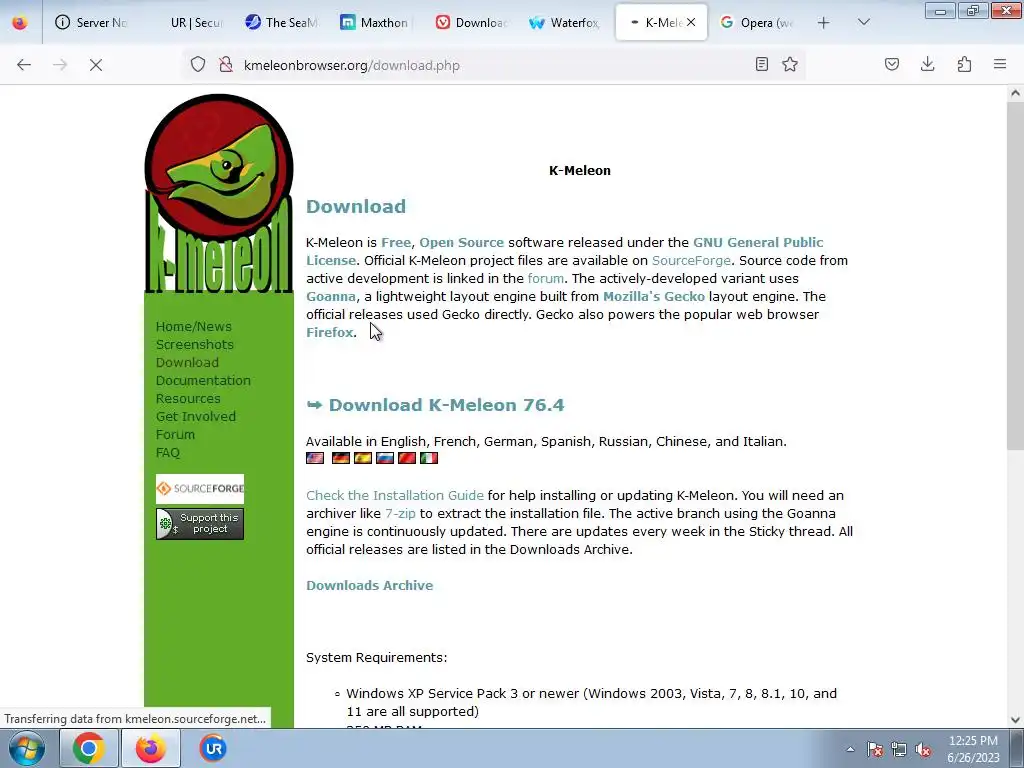The image size is (1024, 768).
Task: Open the tracking protection shield icon
Action: 198,65
